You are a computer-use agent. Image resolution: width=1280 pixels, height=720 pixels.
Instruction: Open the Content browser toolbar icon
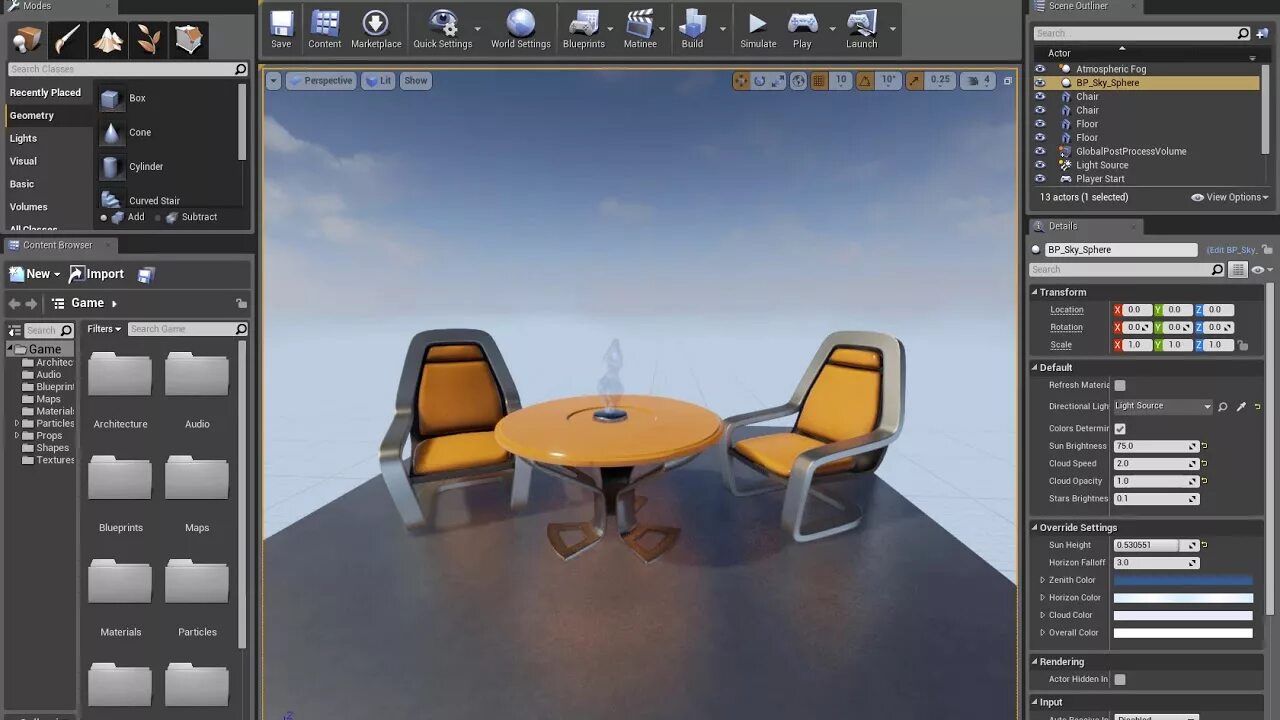point(325,29)
